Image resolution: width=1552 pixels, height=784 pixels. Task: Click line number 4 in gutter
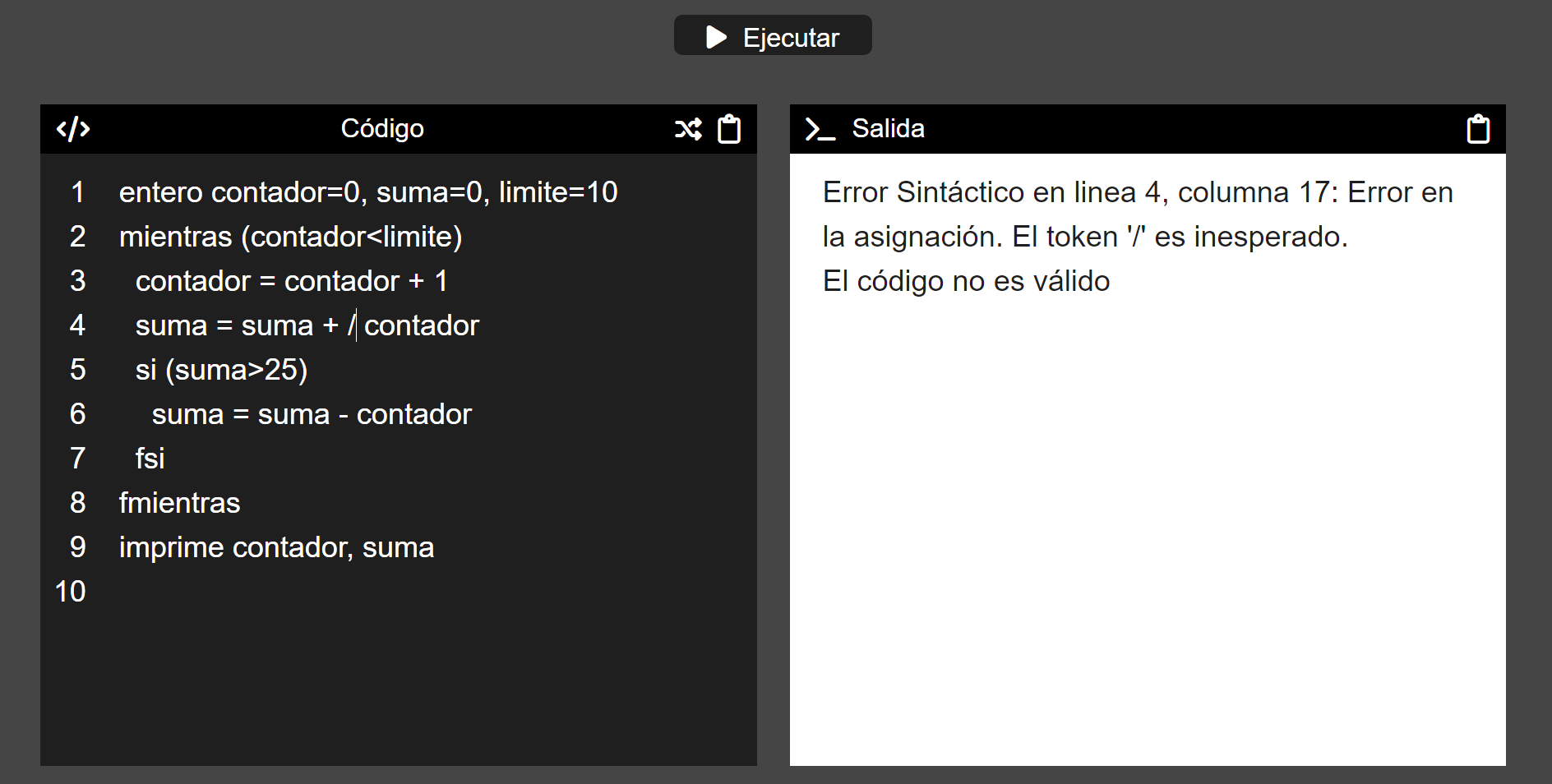pyautogui.click(x=78, y=325)
